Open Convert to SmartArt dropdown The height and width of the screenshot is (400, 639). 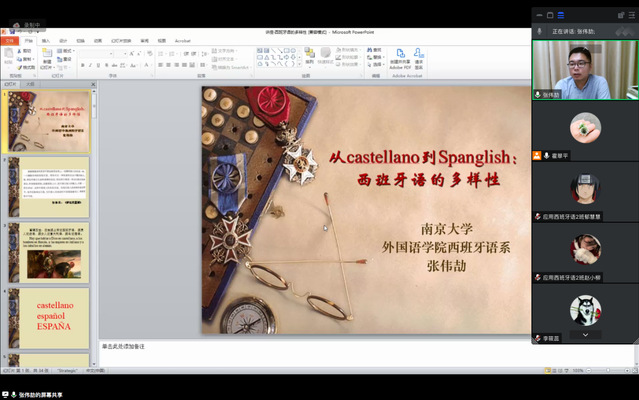pyautogui.click(x=231, y=68)
